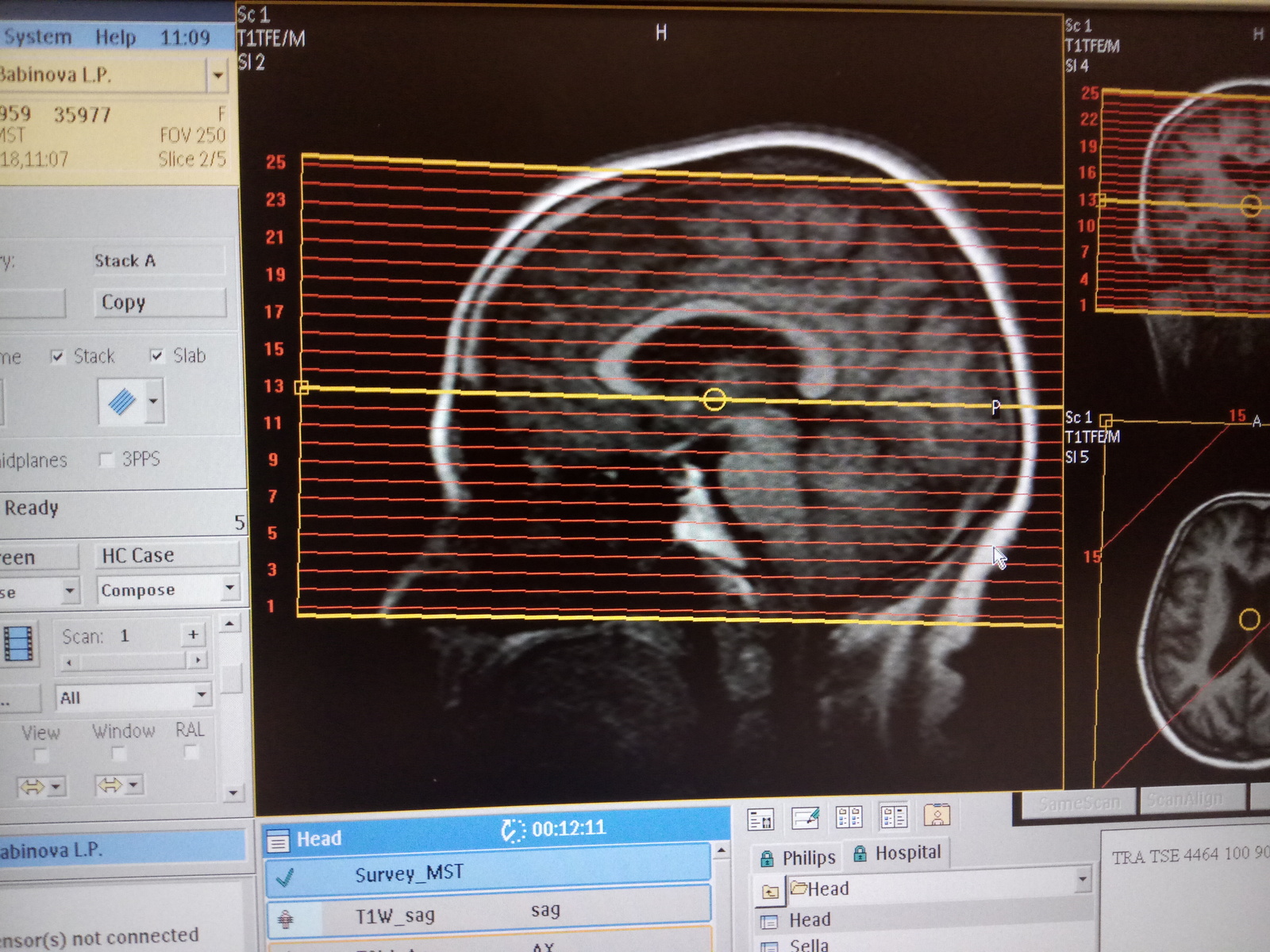Click the Survey_MST completed checkmark icon

(x=285, y=877)
